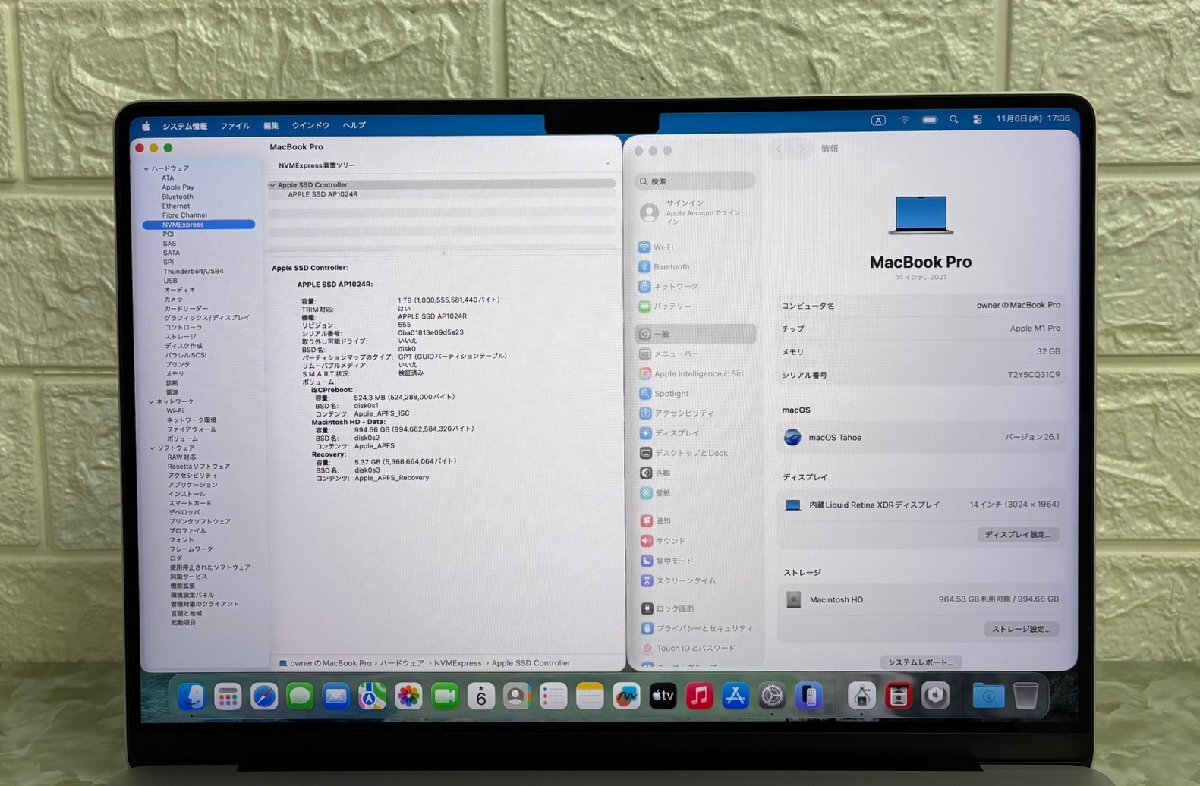This screenshot has height=786, width=1200.
Task: Collapse Apple SSD Controller device row
Action: pos(272,185)
